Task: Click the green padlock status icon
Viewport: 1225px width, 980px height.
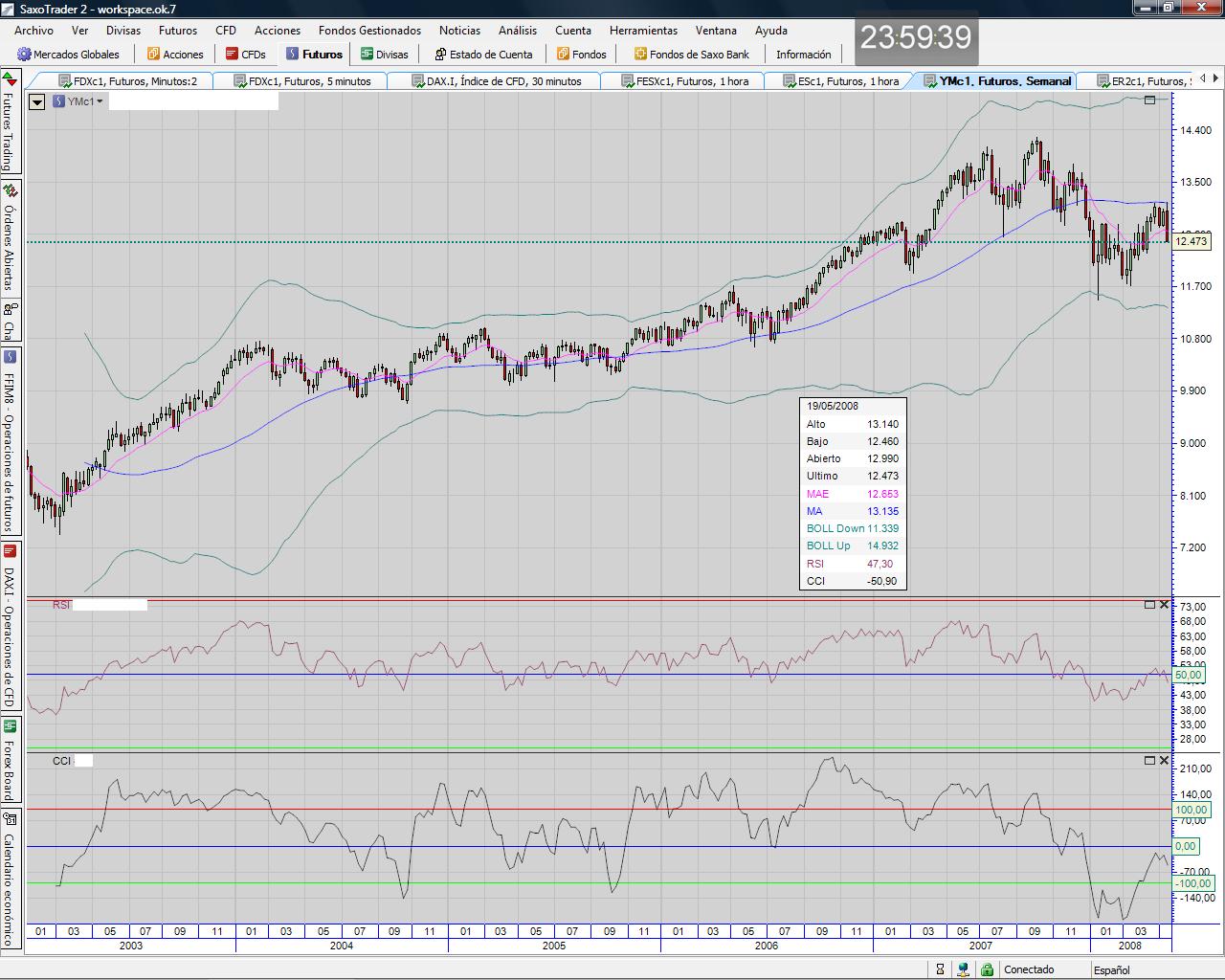Action: pyautogui.click(x=986, y=969)
